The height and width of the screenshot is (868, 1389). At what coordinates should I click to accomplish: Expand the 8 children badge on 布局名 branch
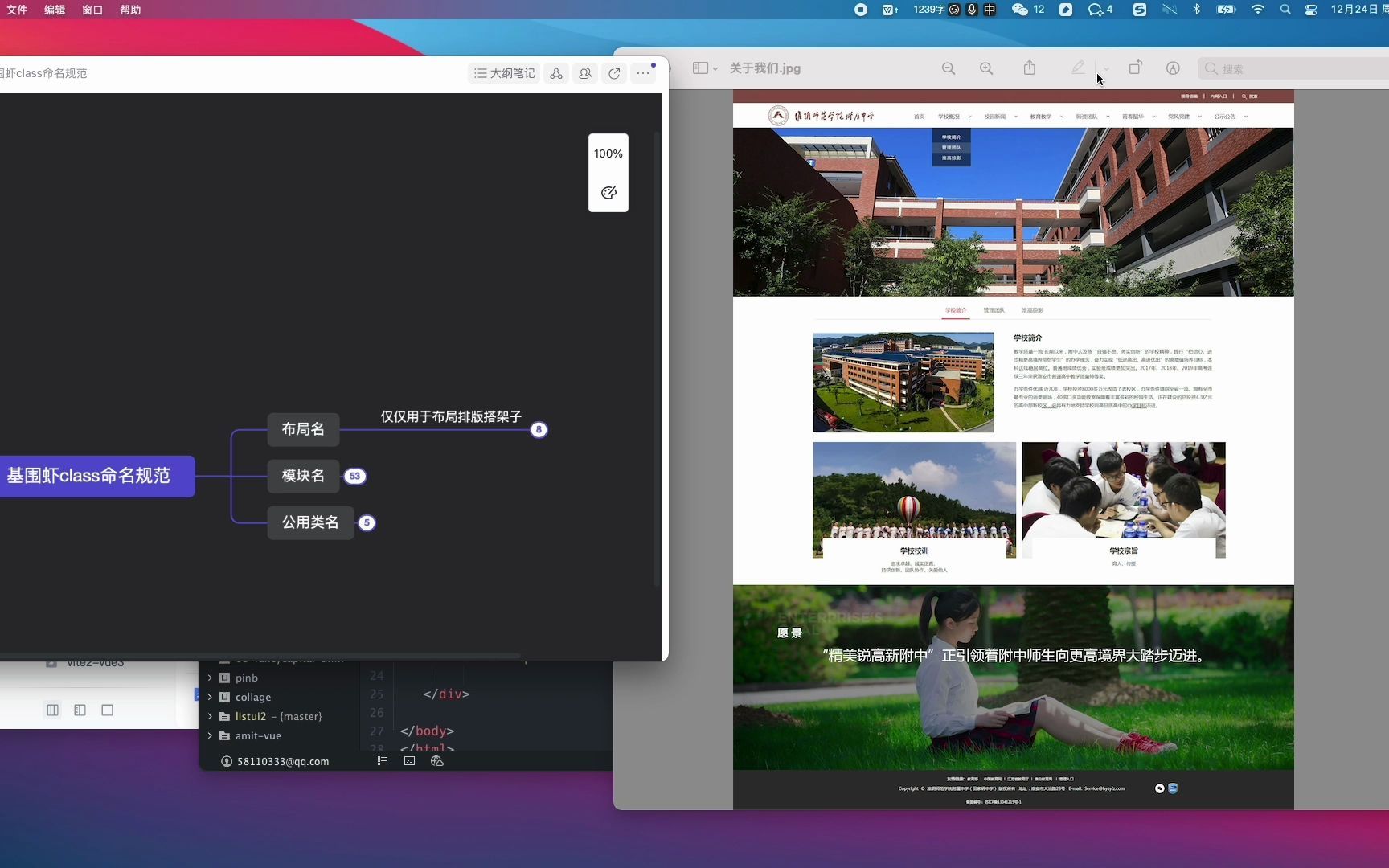(x=539, y=430)
